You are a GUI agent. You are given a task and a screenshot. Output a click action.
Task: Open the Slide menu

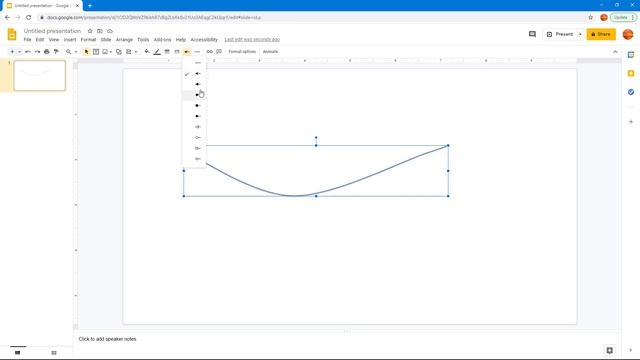point(106,40)
